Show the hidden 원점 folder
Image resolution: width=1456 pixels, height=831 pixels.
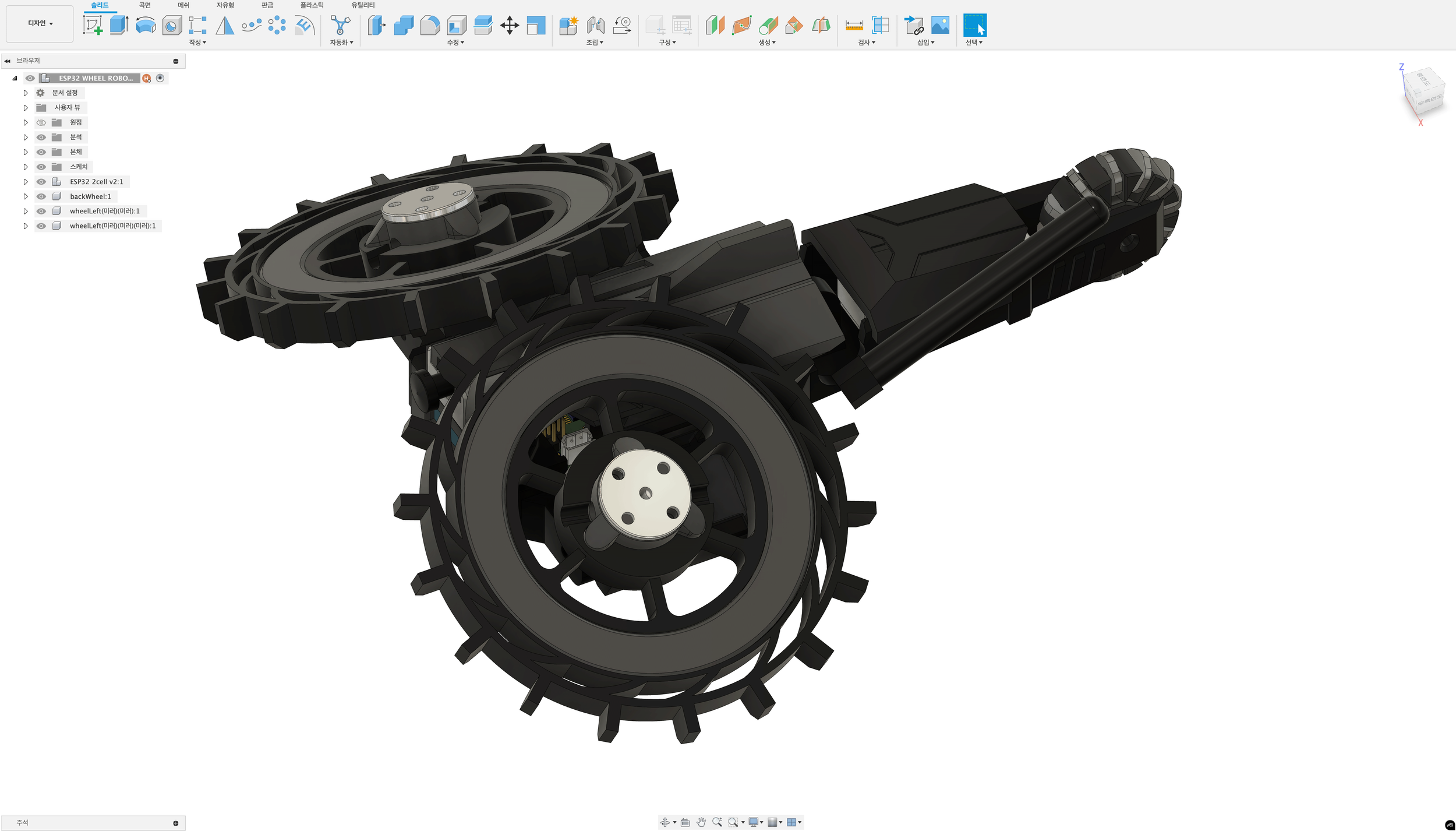coord(41,122)
